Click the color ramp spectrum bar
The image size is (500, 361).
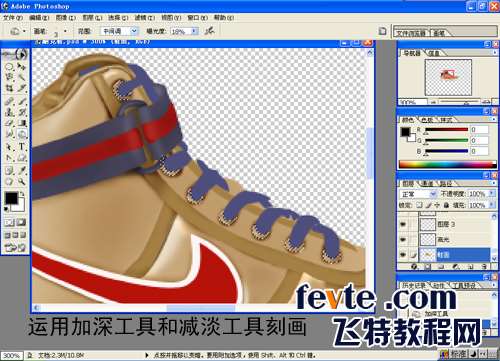point(447,164)
